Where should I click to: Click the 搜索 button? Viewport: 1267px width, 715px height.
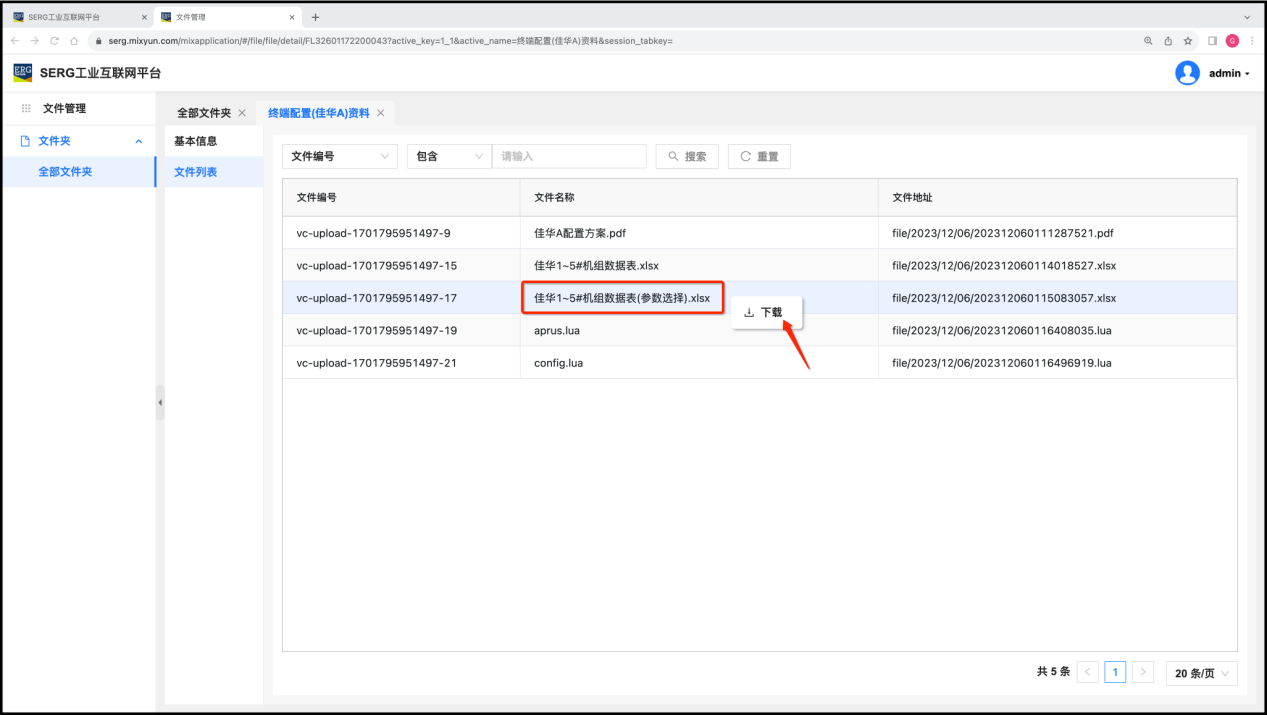pos(687,157)
